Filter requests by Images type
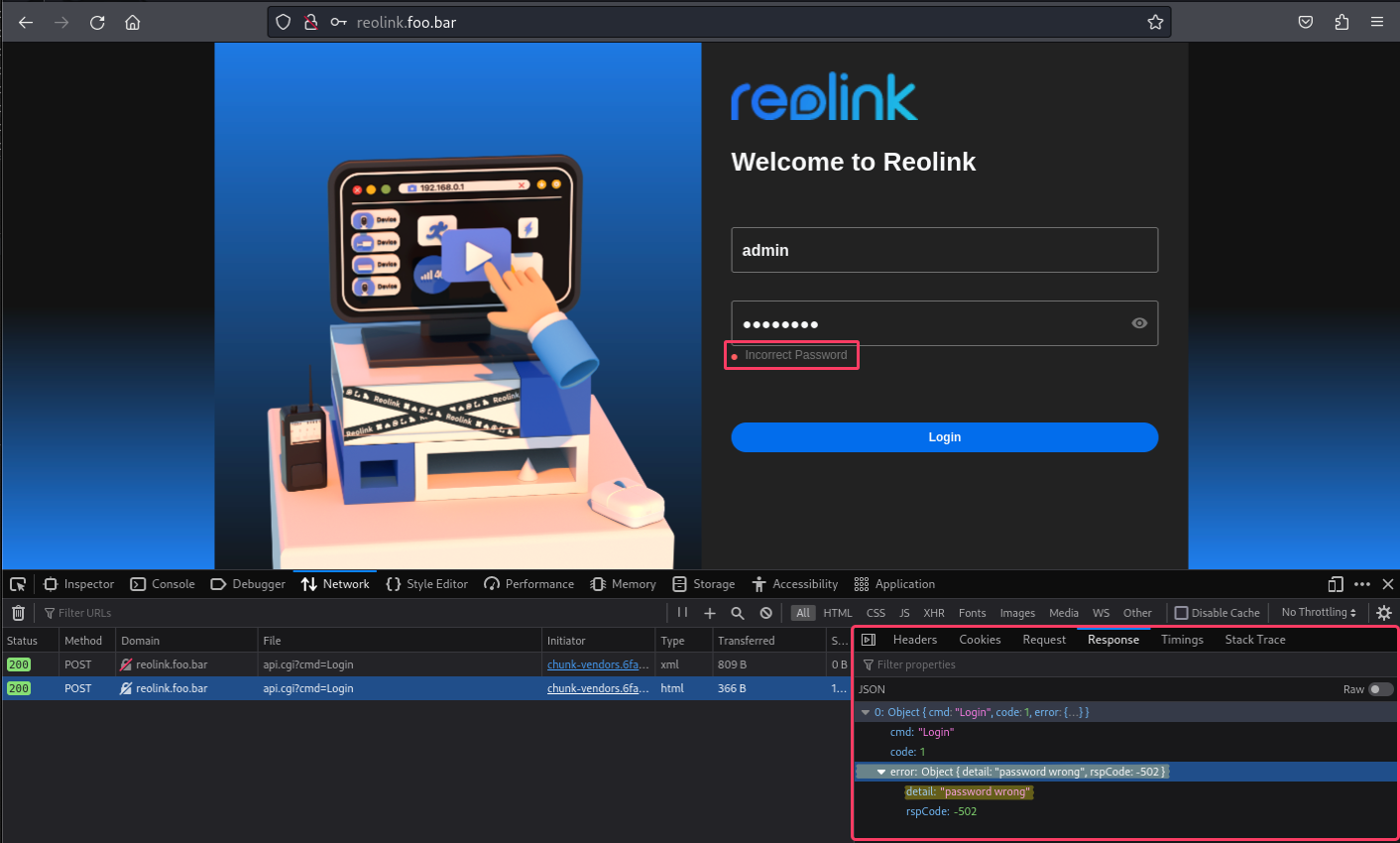 (x=1017, y=613)
